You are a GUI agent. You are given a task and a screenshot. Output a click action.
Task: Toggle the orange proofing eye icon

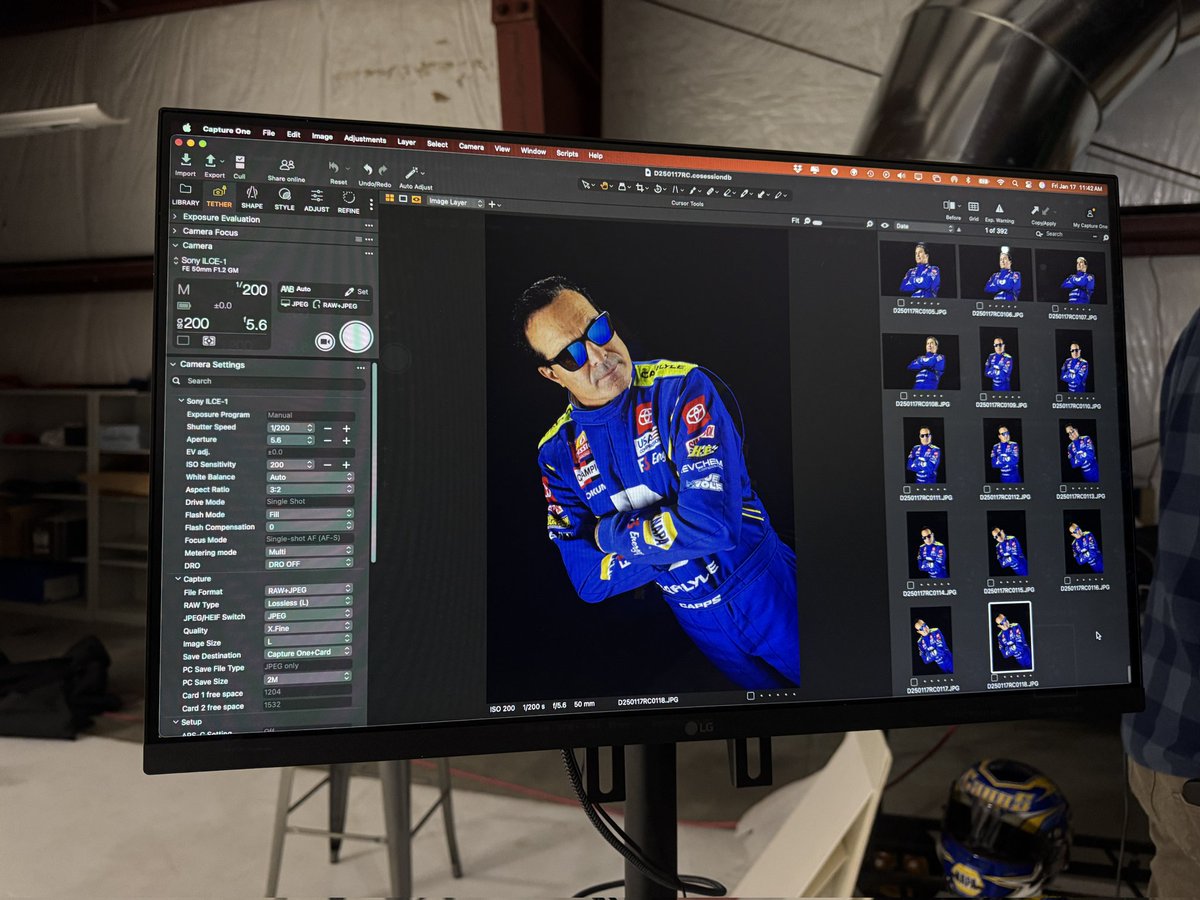[416, 199]
